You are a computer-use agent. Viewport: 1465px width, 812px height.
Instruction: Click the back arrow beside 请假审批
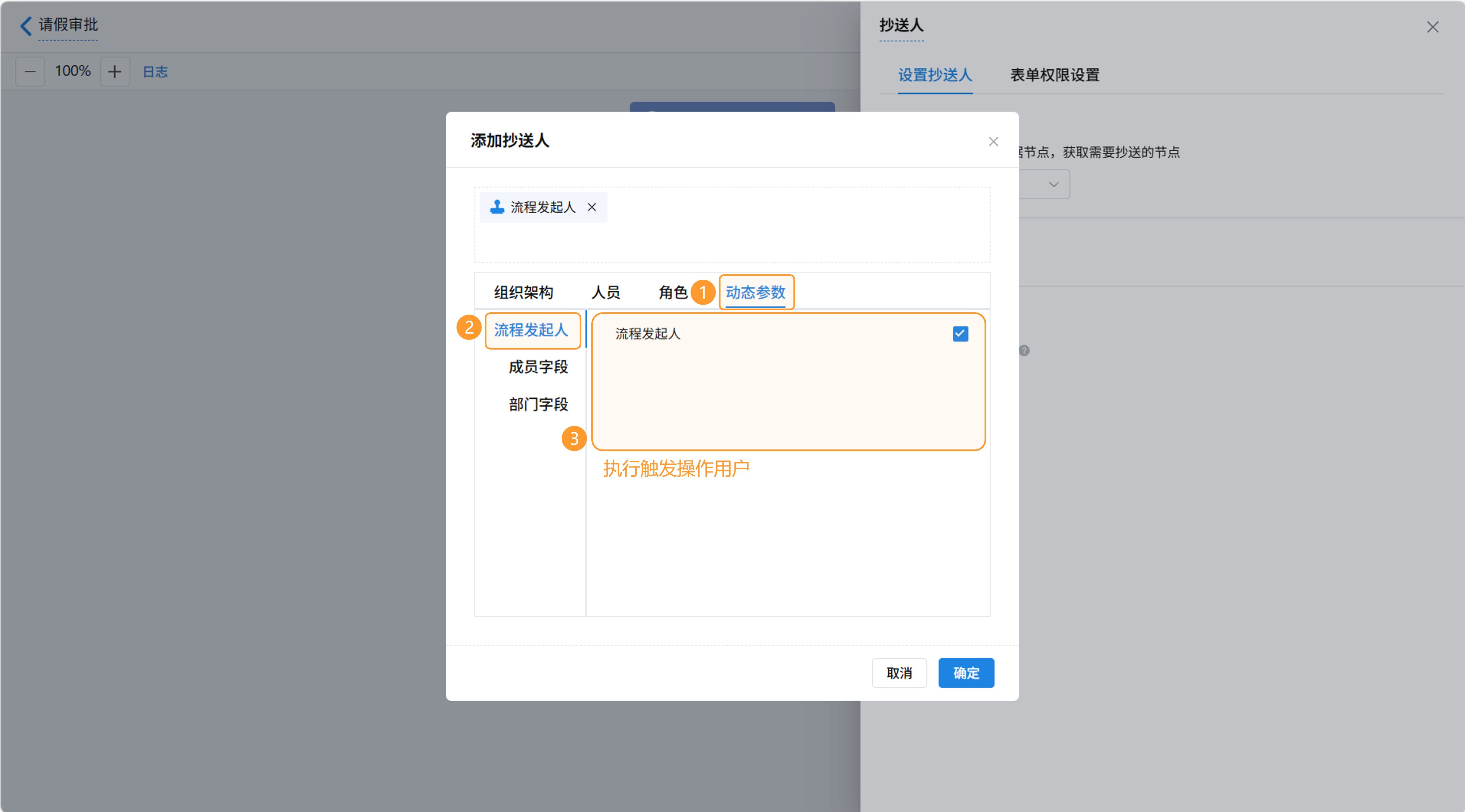[x=26, y=26]
